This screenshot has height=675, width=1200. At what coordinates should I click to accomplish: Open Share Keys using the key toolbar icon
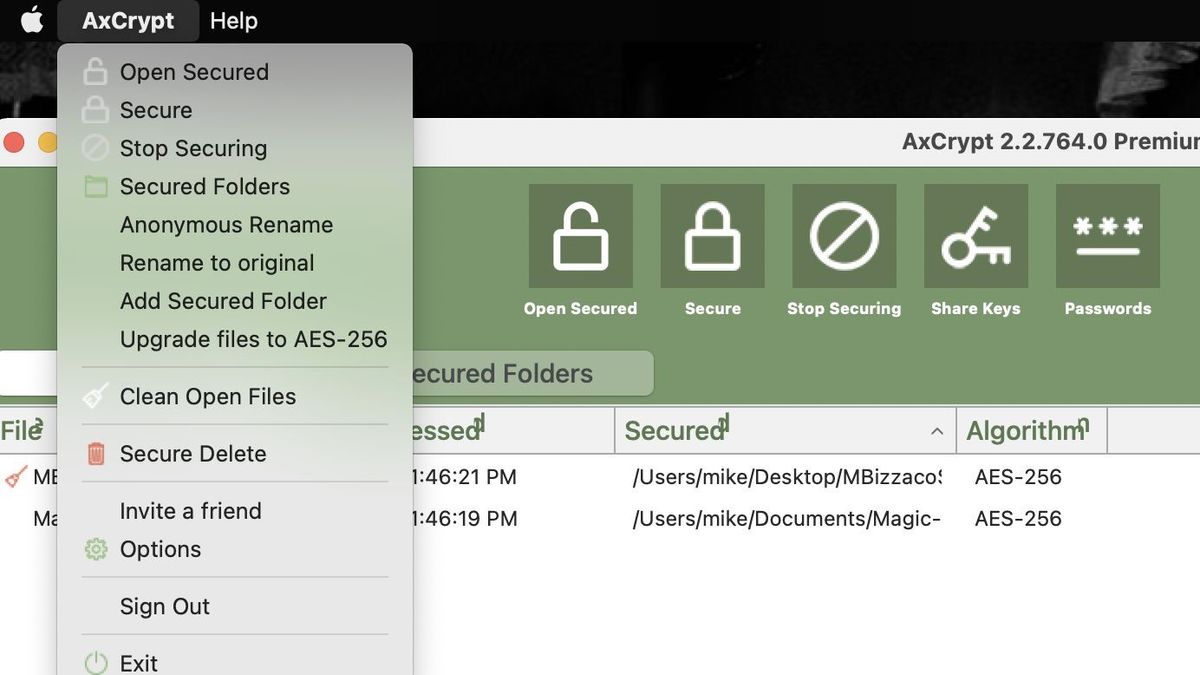[975, 236]
